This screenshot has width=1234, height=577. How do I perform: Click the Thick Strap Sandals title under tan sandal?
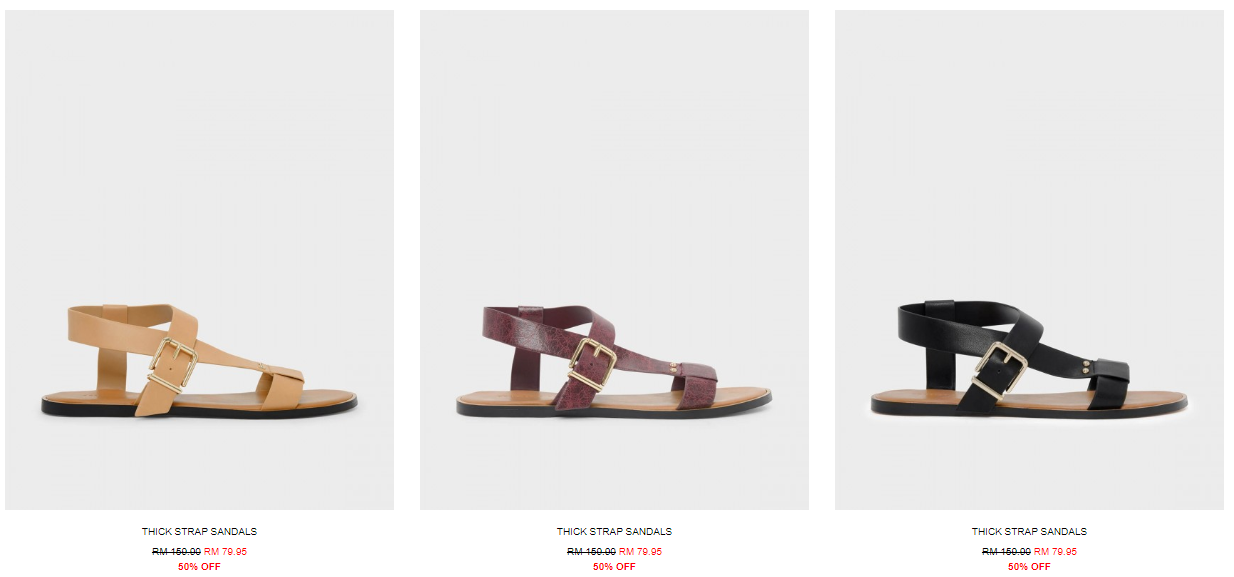(199, 532)
